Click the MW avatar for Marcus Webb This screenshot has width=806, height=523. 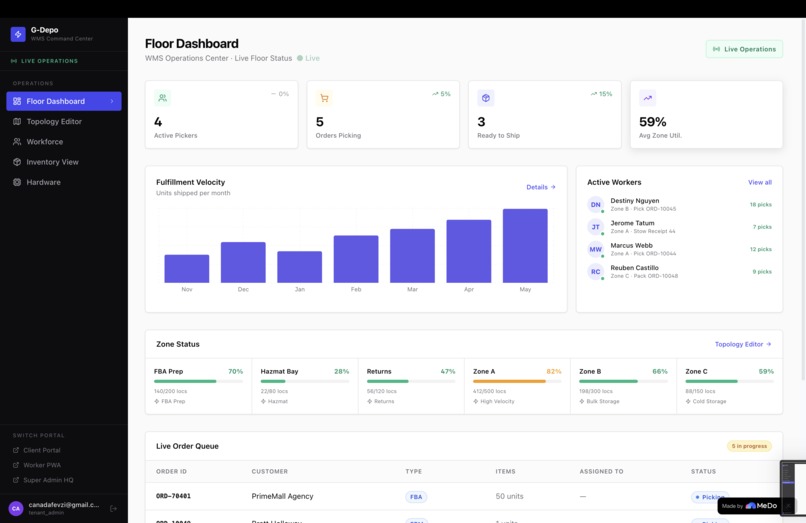tap(595, 249)
